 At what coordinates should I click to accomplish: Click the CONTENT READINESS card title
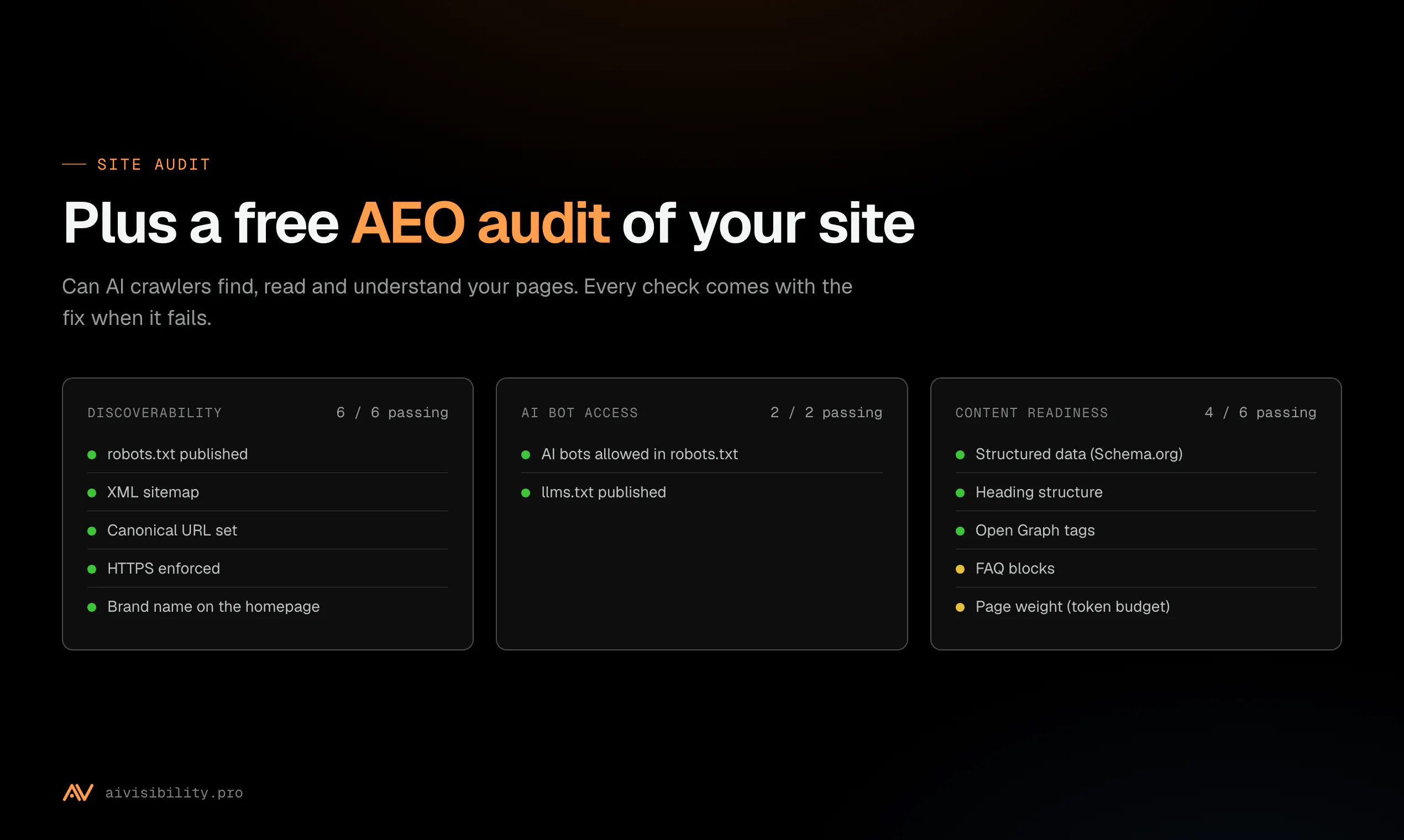(x=1031, y=413)
